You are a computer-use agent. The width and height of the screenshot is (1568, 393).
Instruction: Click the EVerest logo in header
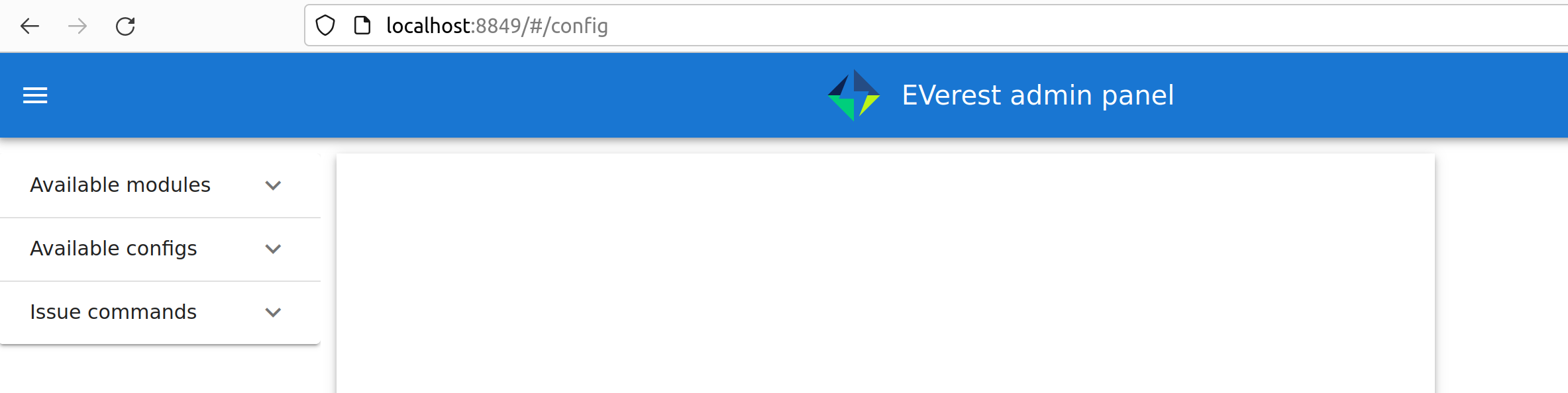[854, 95]
